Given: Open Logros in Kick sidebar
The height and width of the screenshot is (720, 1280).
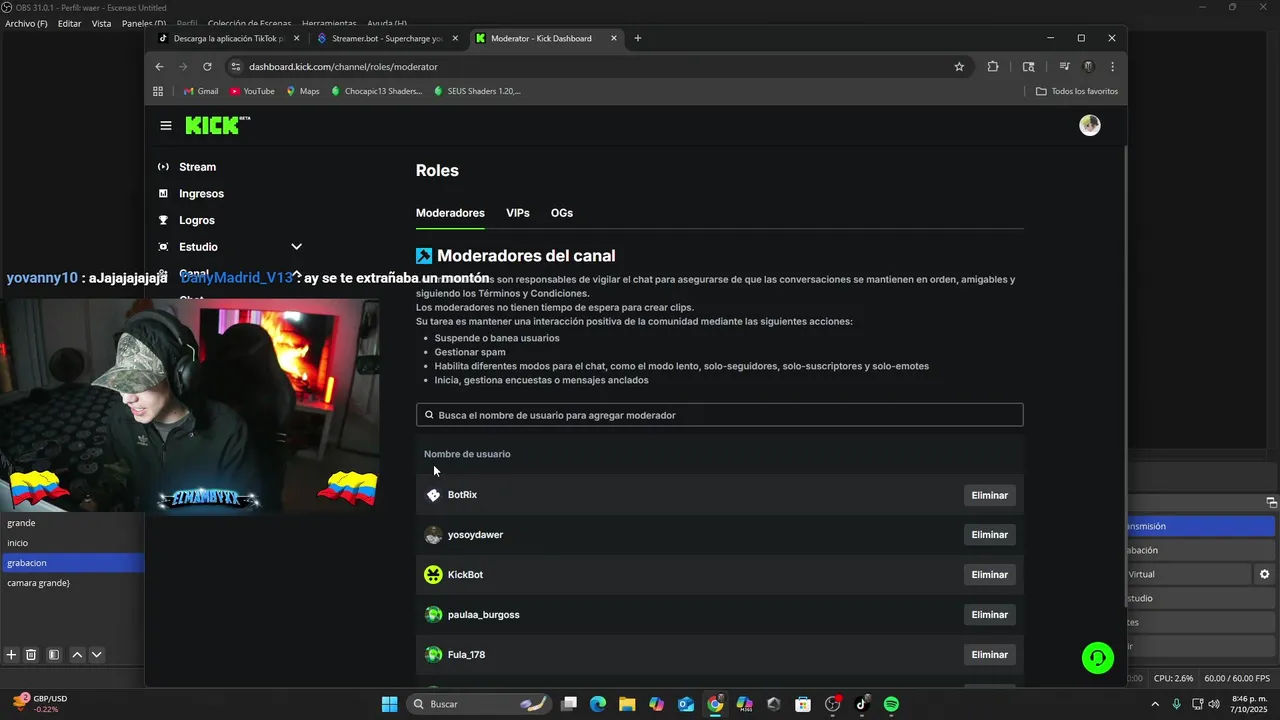Looking at the screenshot, I should [197, 220].
